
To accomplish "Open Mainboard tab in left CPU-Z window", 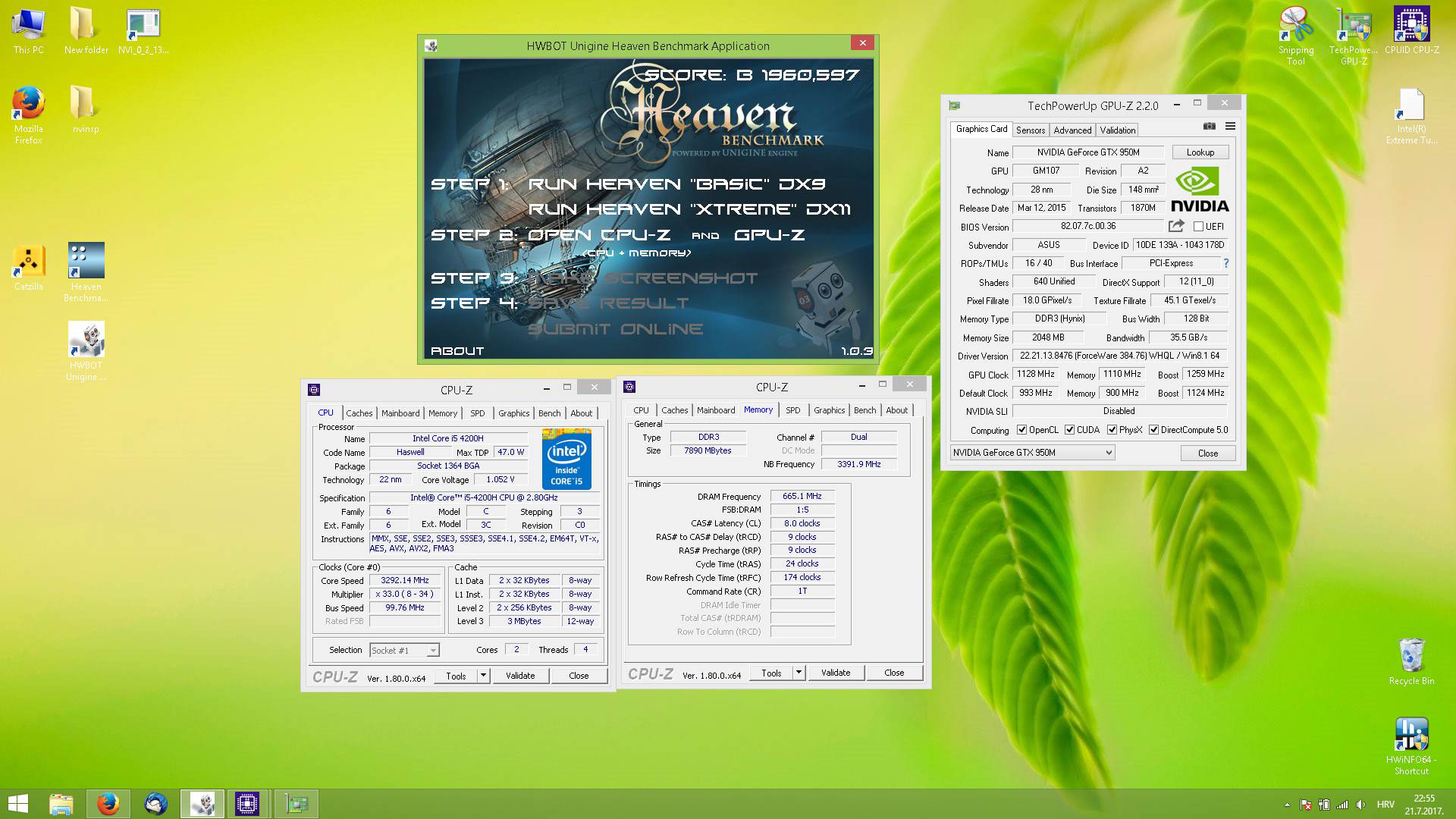I will click(400, 413).
